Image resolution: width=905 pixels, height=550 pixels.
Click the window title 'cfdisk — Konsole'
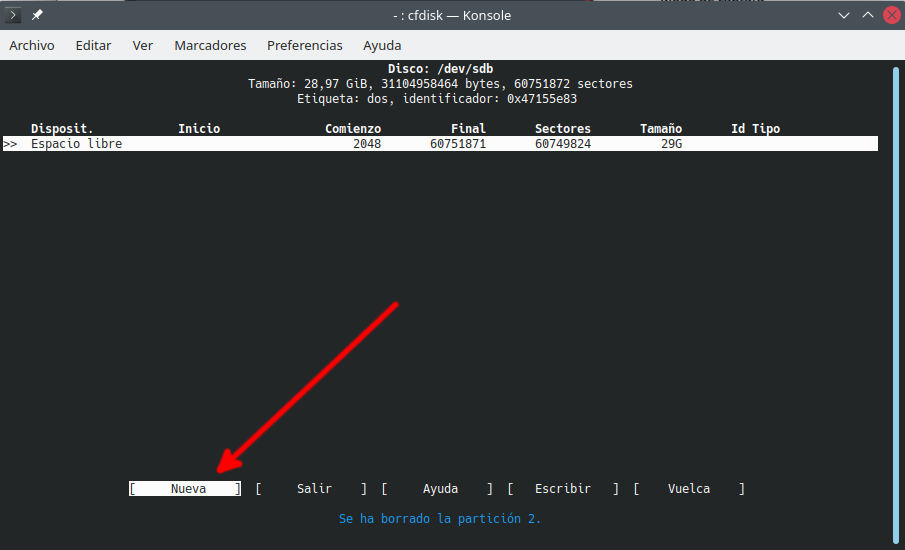[452, 15]
